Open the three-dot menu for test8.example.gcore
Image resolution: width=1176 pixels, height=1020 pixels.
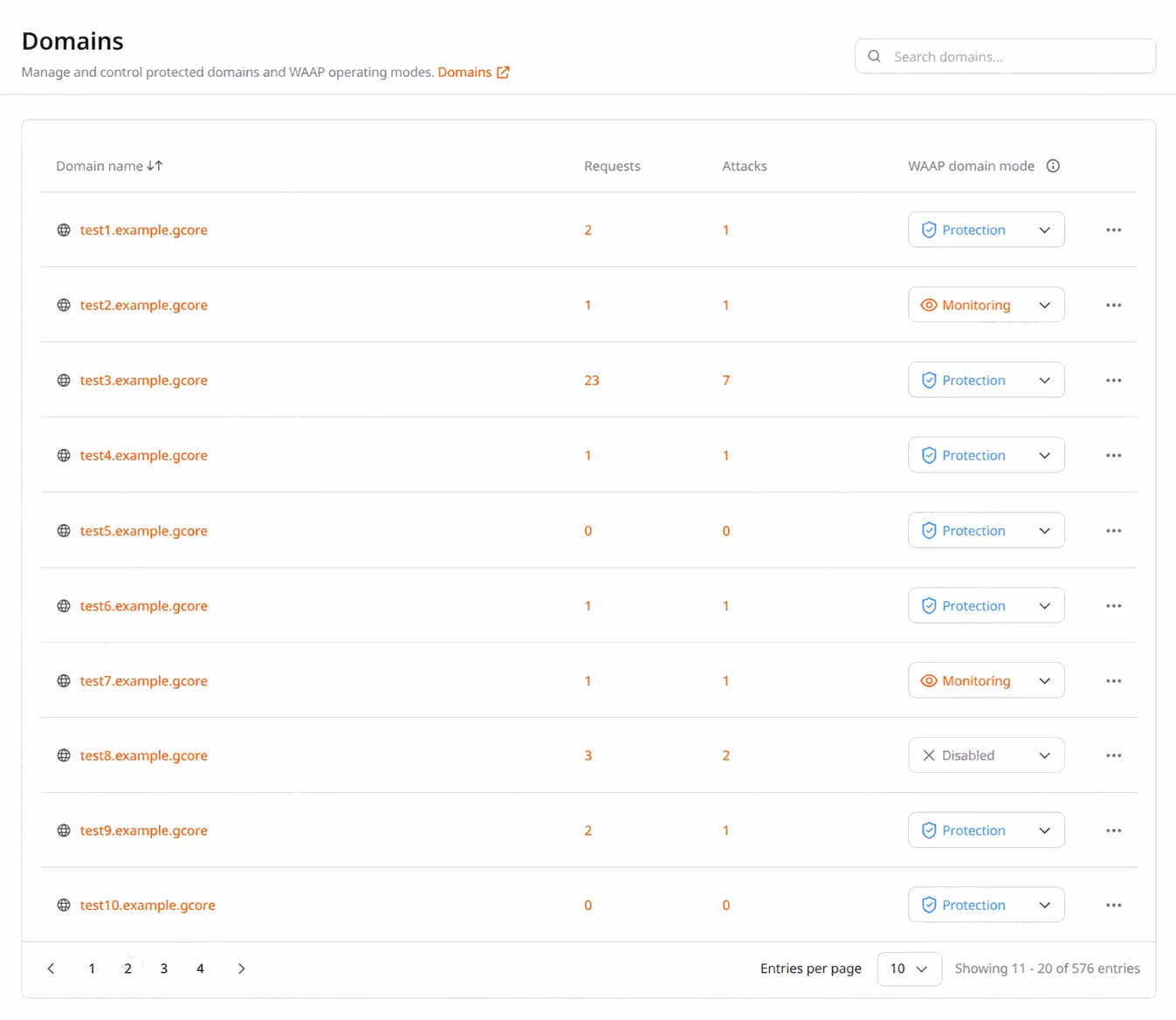click(1113, 755)
